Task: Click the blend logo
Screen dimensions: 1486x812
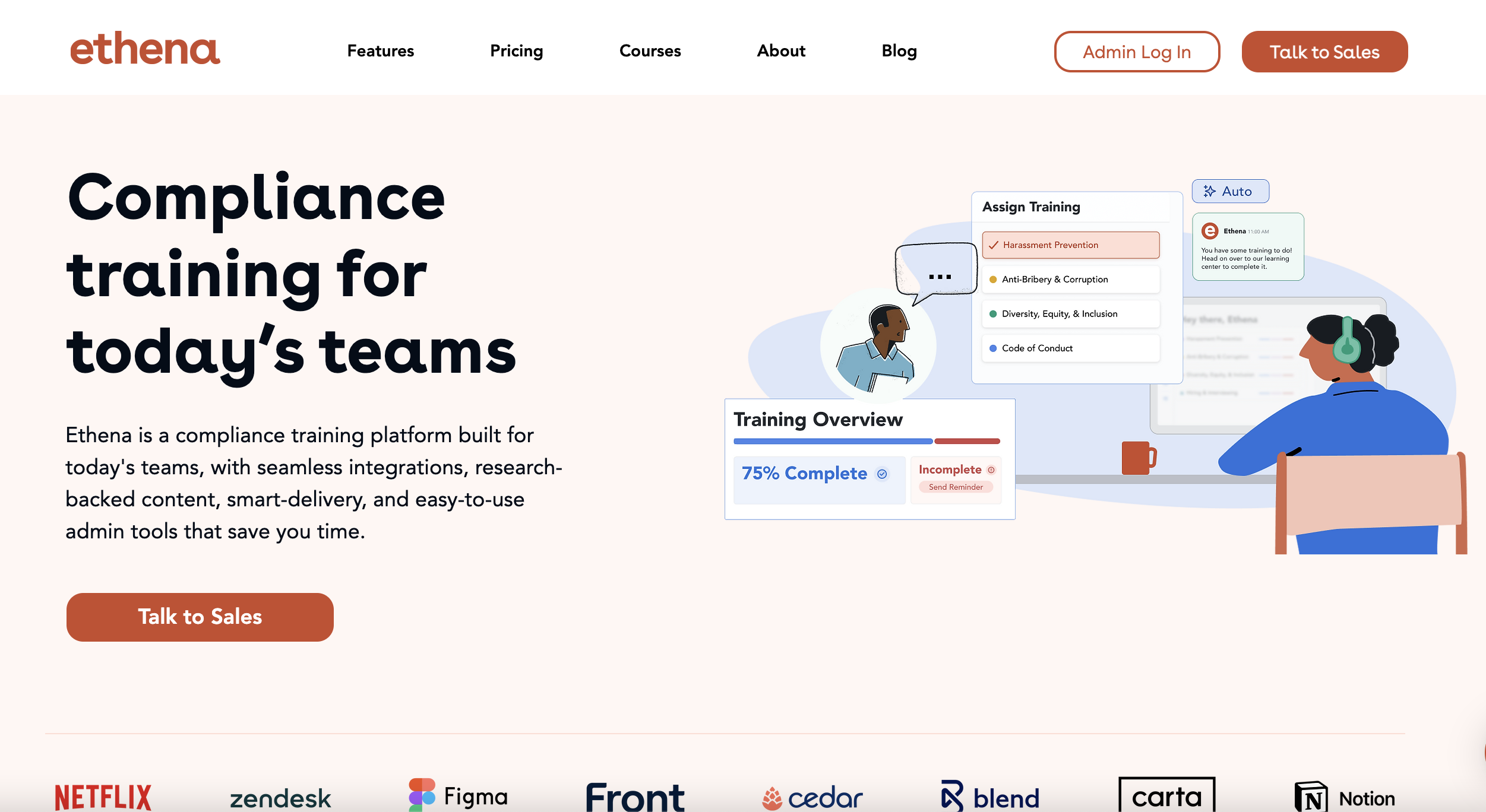Action: [x=991, y=797]
